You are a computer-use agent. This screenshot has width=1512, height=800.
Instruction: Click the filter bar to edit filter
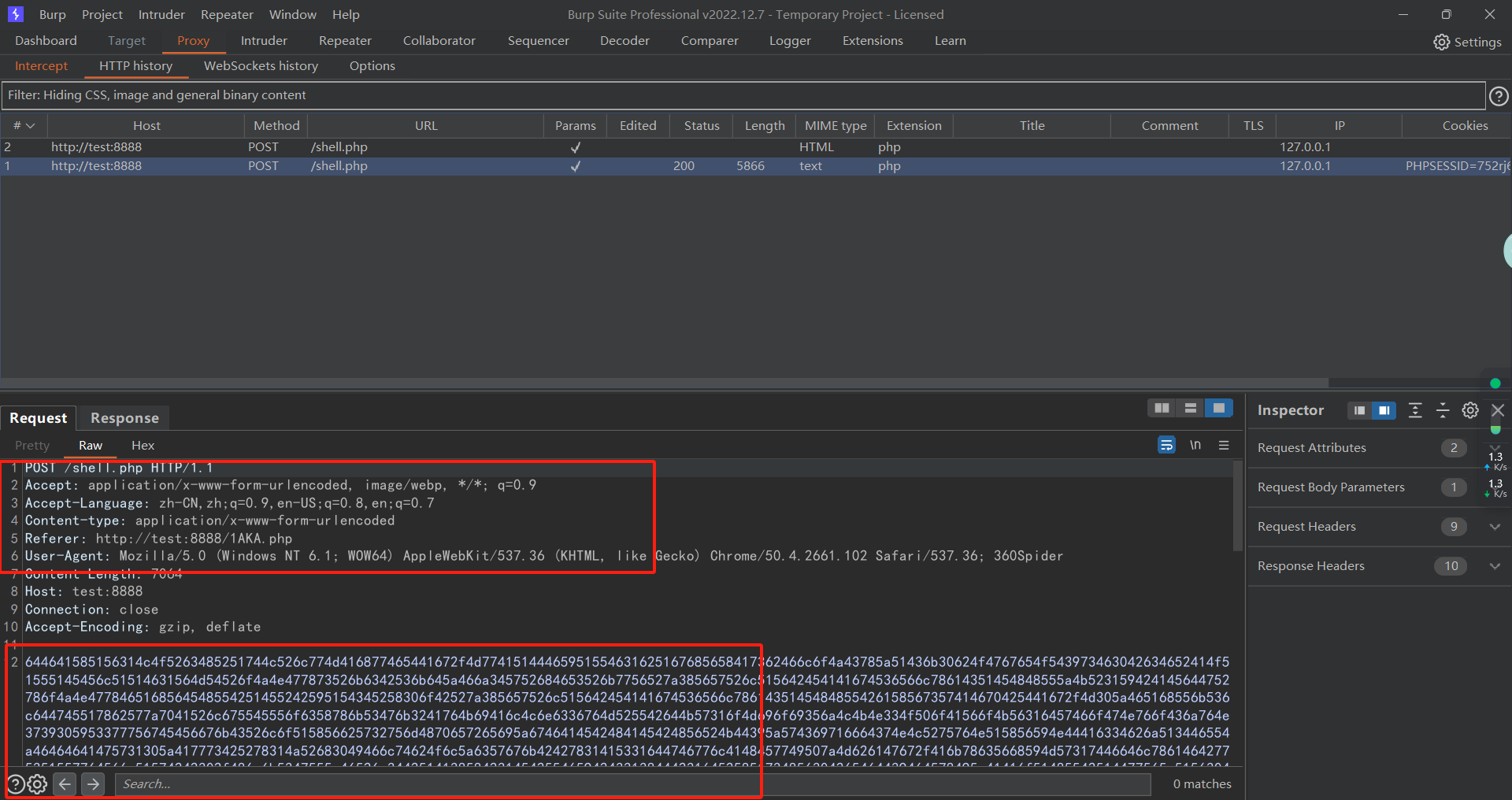[743, 95]
